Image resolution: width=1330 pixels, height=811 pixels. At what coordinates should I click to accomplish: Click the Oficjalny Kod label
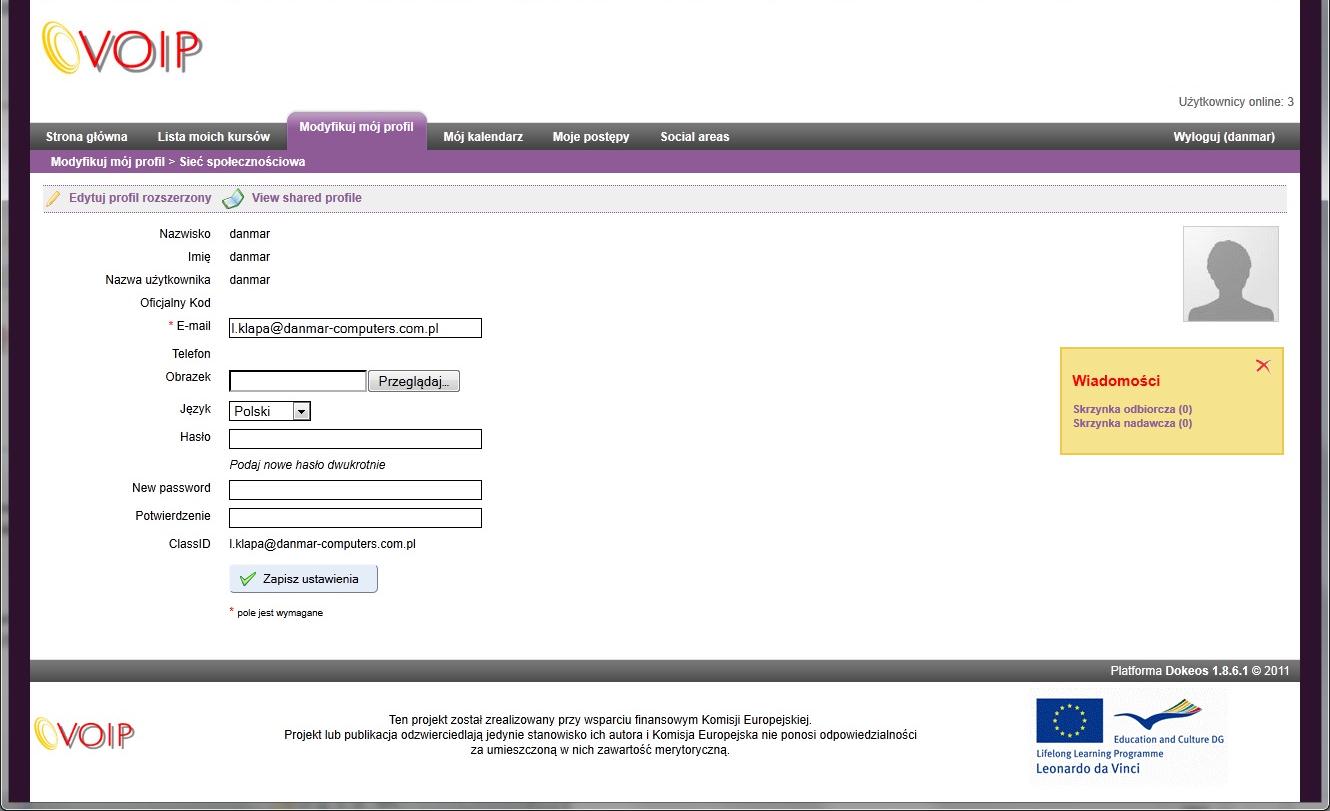coord(176,303)
